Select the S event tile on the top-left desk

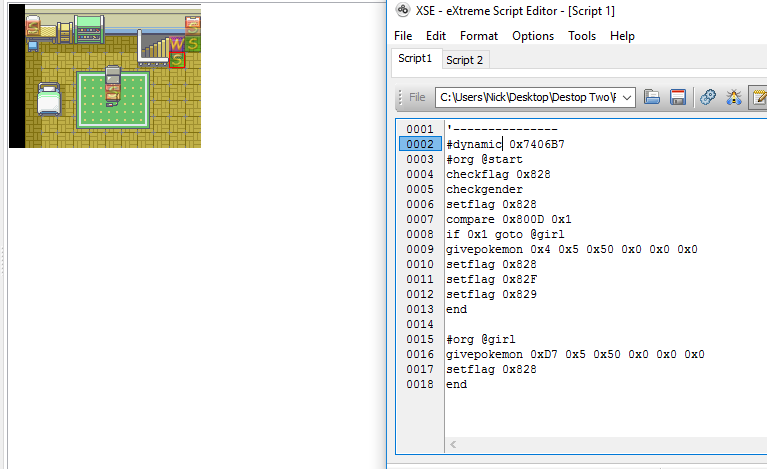(x=33, y=25)
